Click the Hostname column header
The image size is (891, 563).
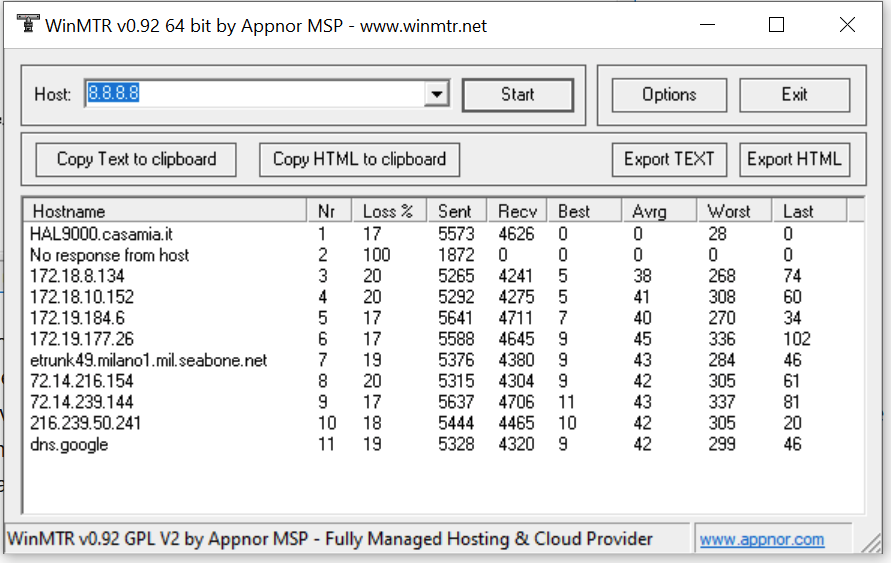tap(165, 211)
